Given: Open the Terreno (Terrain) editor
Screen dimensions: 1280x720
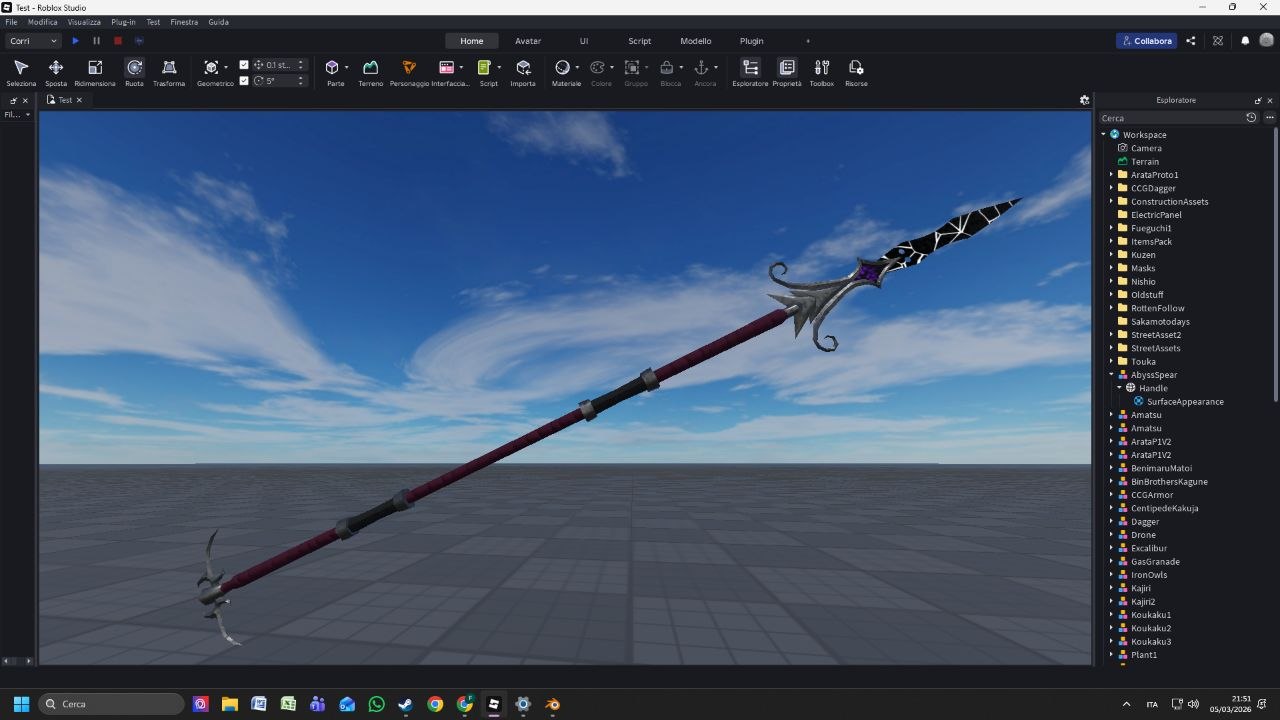Looking at the screenshot, I should click(x=370, y=70).
